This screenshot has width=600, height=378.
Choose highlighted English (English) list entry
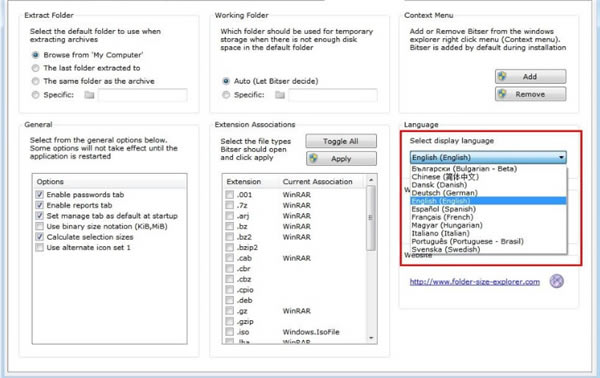488,201
